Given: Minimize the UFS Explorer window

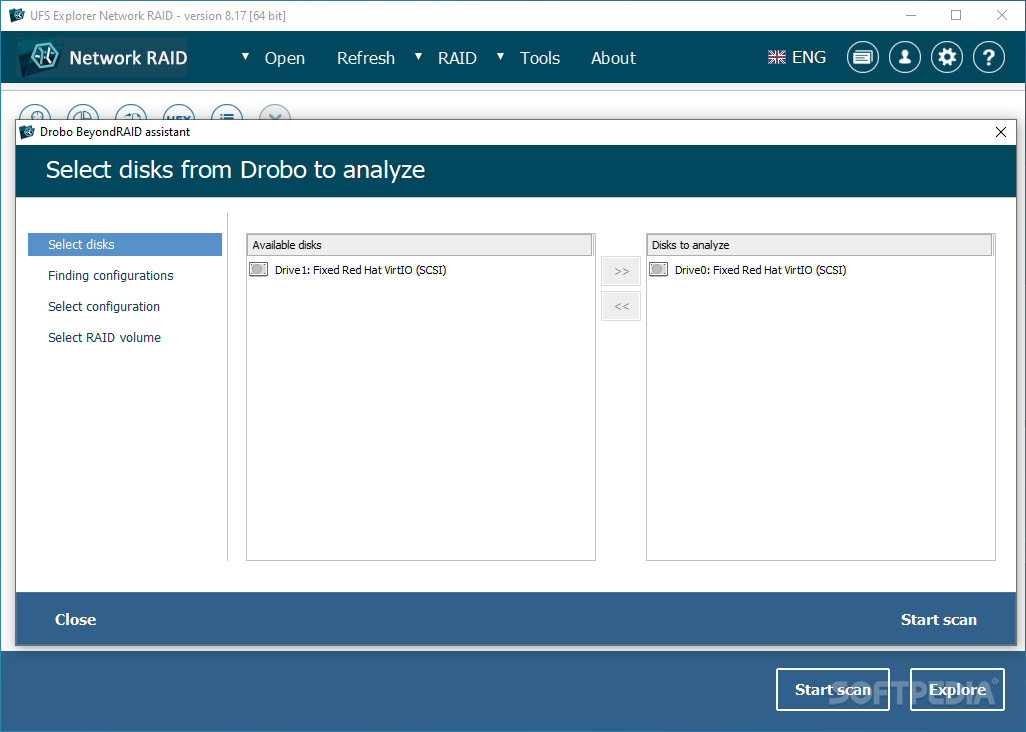Looking at the screenshot, I should tap(911, 15).
